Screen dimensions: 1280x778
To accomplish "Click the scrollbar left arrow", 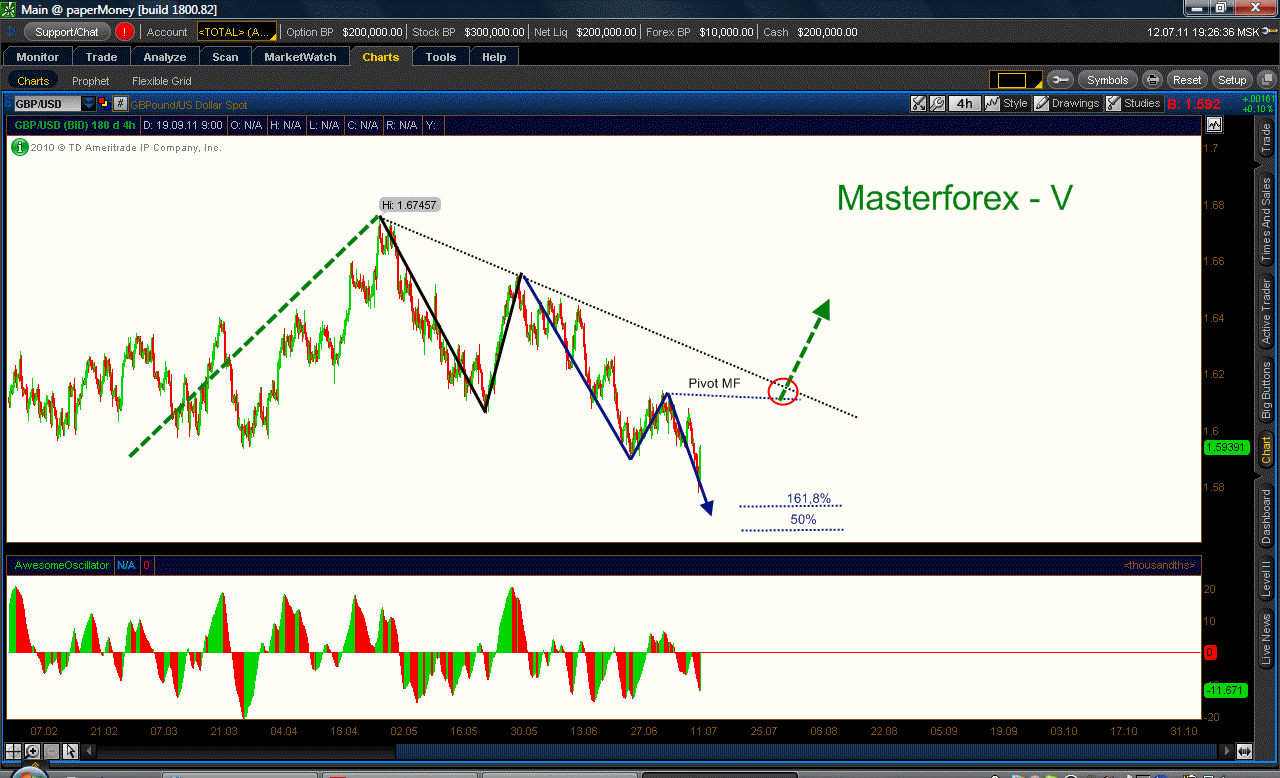I will 89,751.
